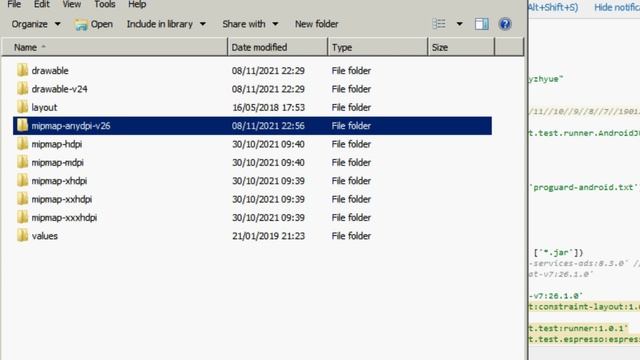Click the blue Help question icon
Screen dimensions: 640x360
(x=505, y=24)
